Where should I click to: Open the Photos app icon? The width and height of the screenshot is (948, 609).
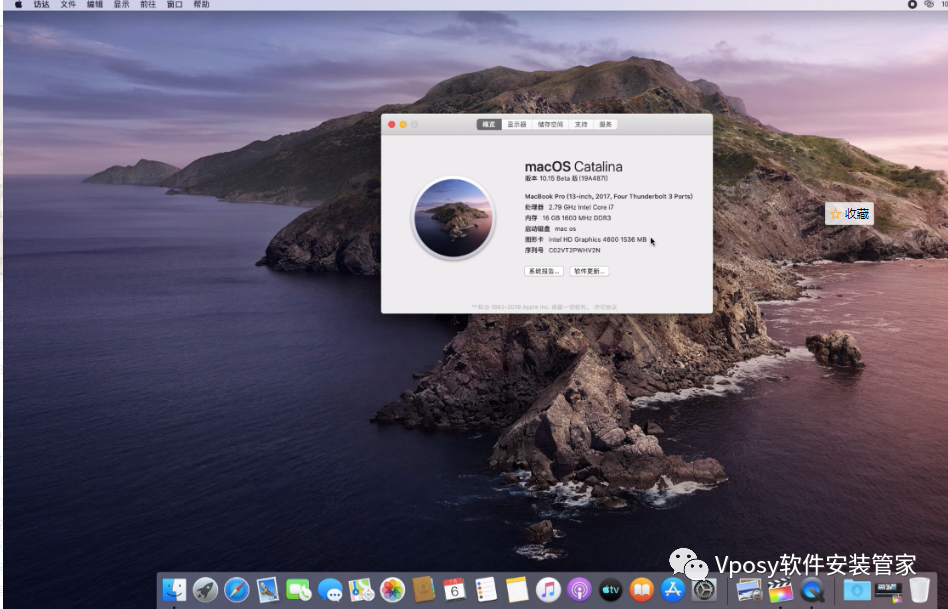pos(392,590)
